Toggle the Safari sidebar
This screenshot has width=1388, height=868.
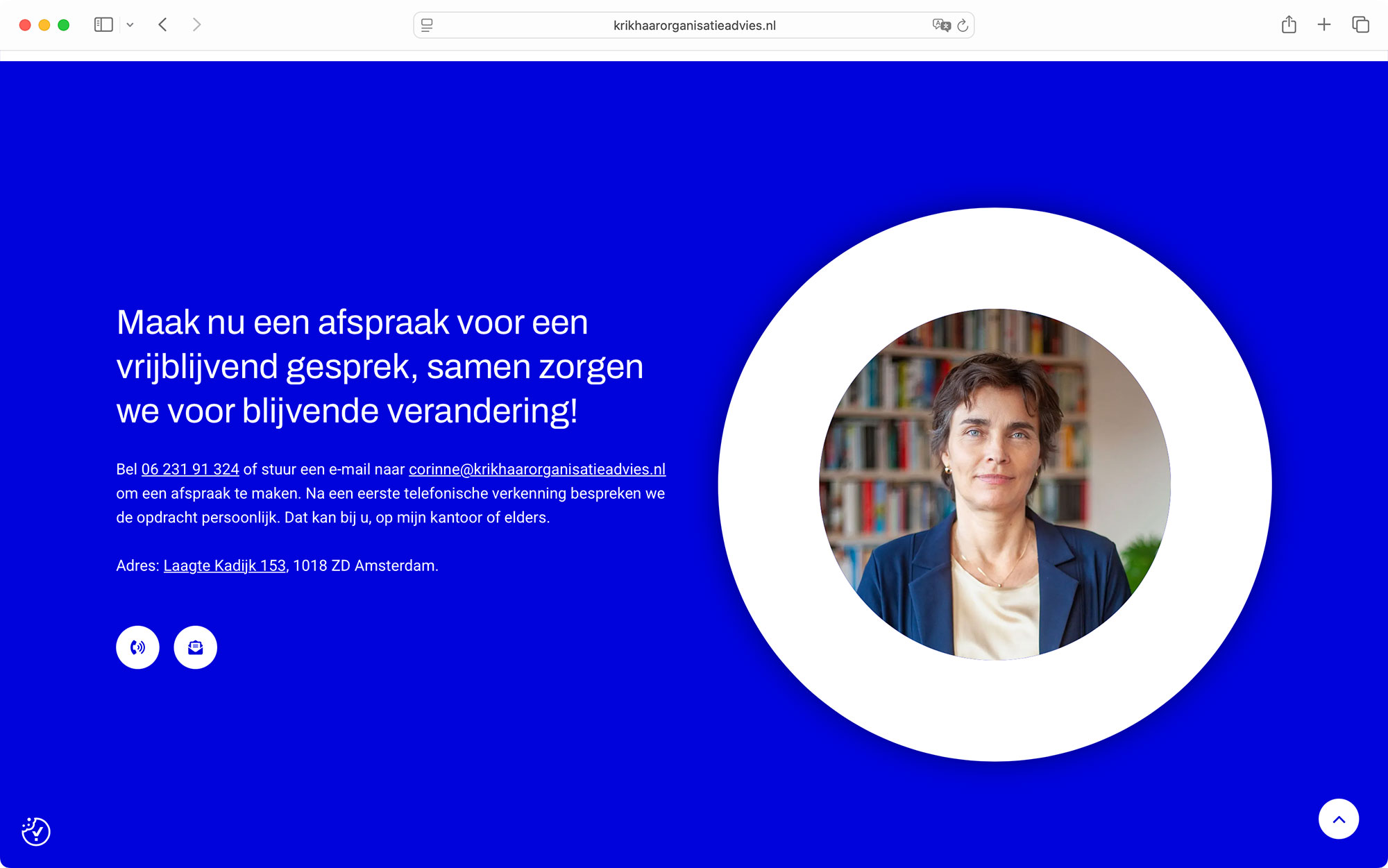point(103,24)
